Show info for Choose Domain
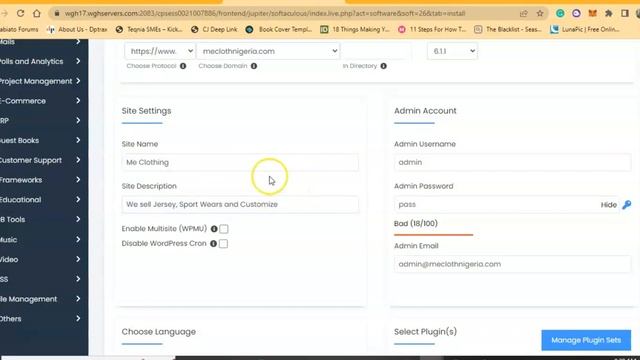Image resolution: width=640 pixels, height=360 pixels. [x=254, y=66]
